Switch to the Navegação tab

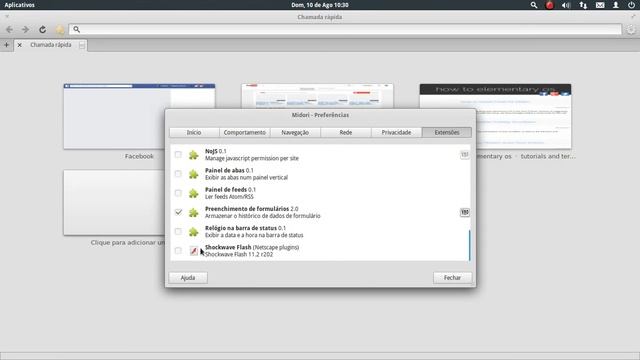[295, 132]
